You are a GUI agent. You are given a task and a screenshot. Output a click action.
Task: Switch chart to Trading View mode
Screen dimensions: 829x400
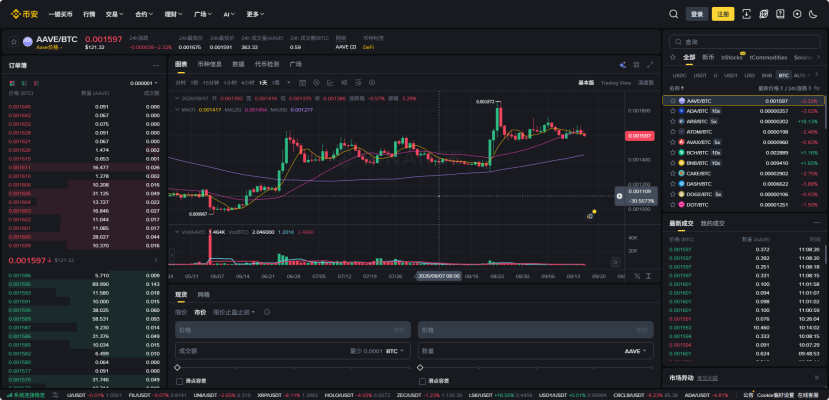pos(616,83)
